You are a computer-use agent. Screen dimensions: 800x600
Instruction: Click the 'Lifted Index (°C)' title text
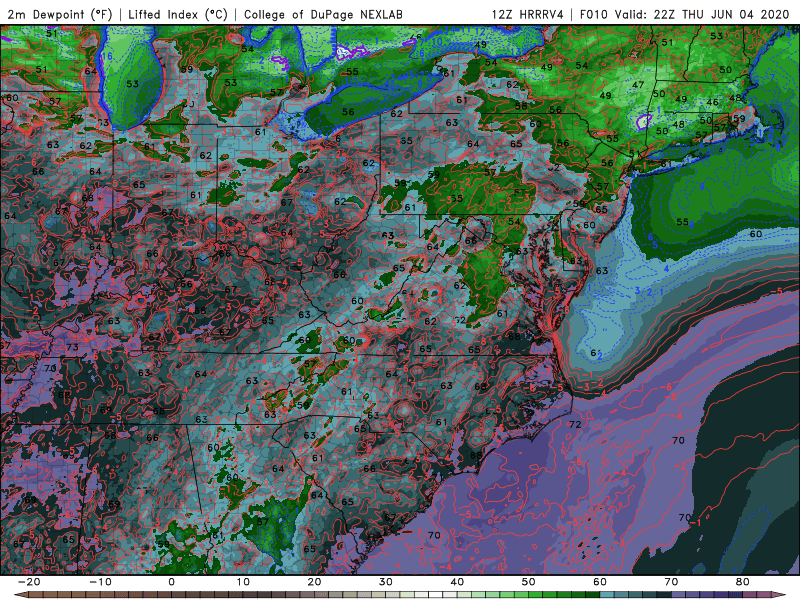coord(178,14)
